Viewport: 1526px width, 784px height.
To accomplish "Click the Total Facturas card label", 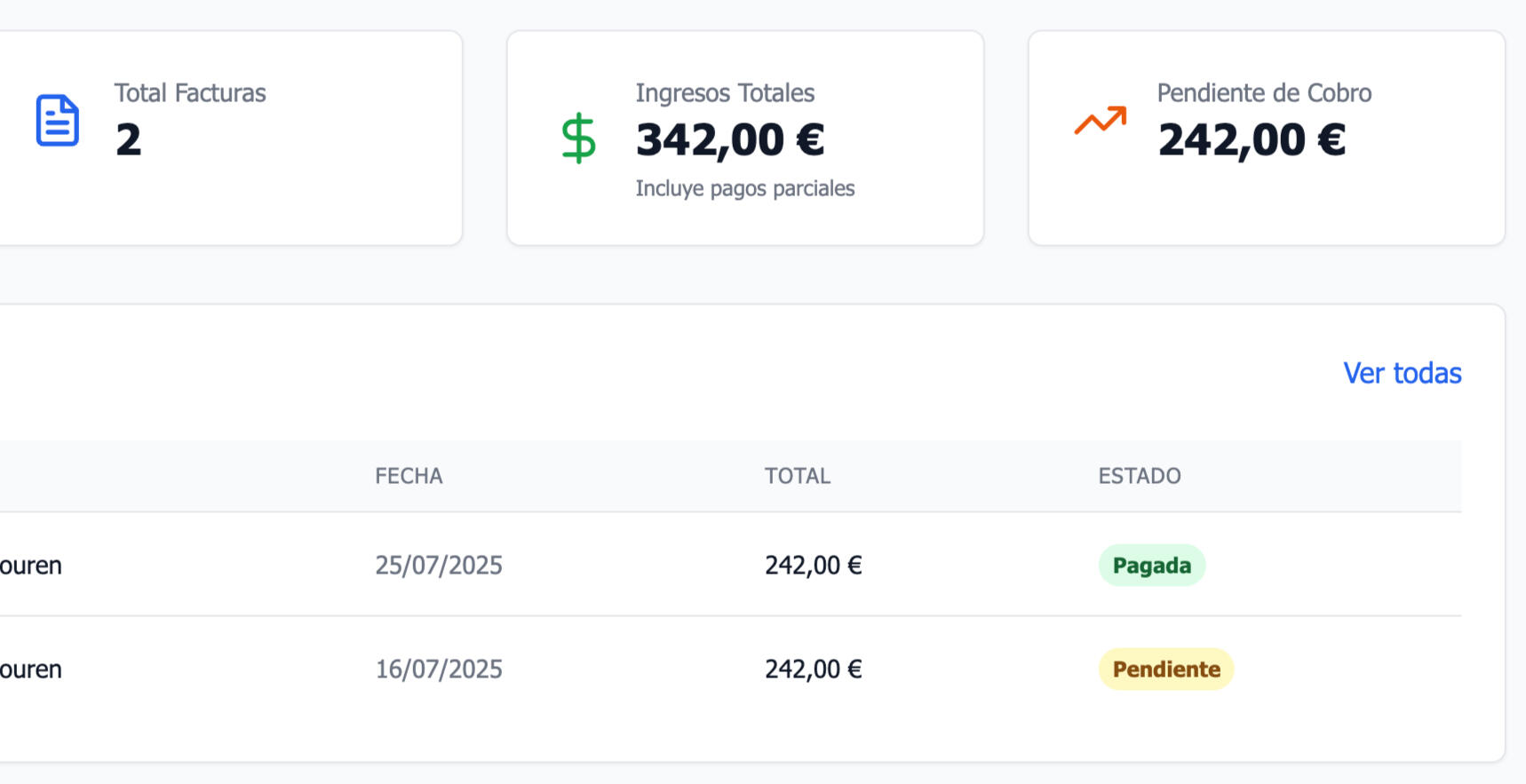I will (x=190, y=93).
